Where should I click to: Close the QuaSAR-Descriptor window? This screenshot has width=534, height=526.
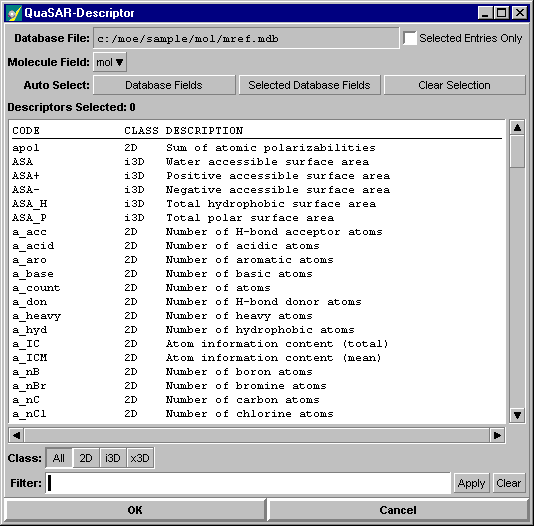520,13
